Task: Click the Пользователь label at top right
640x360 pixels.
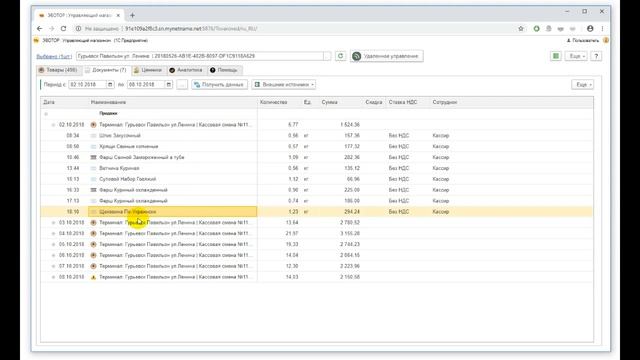Action: click(583, 40)
